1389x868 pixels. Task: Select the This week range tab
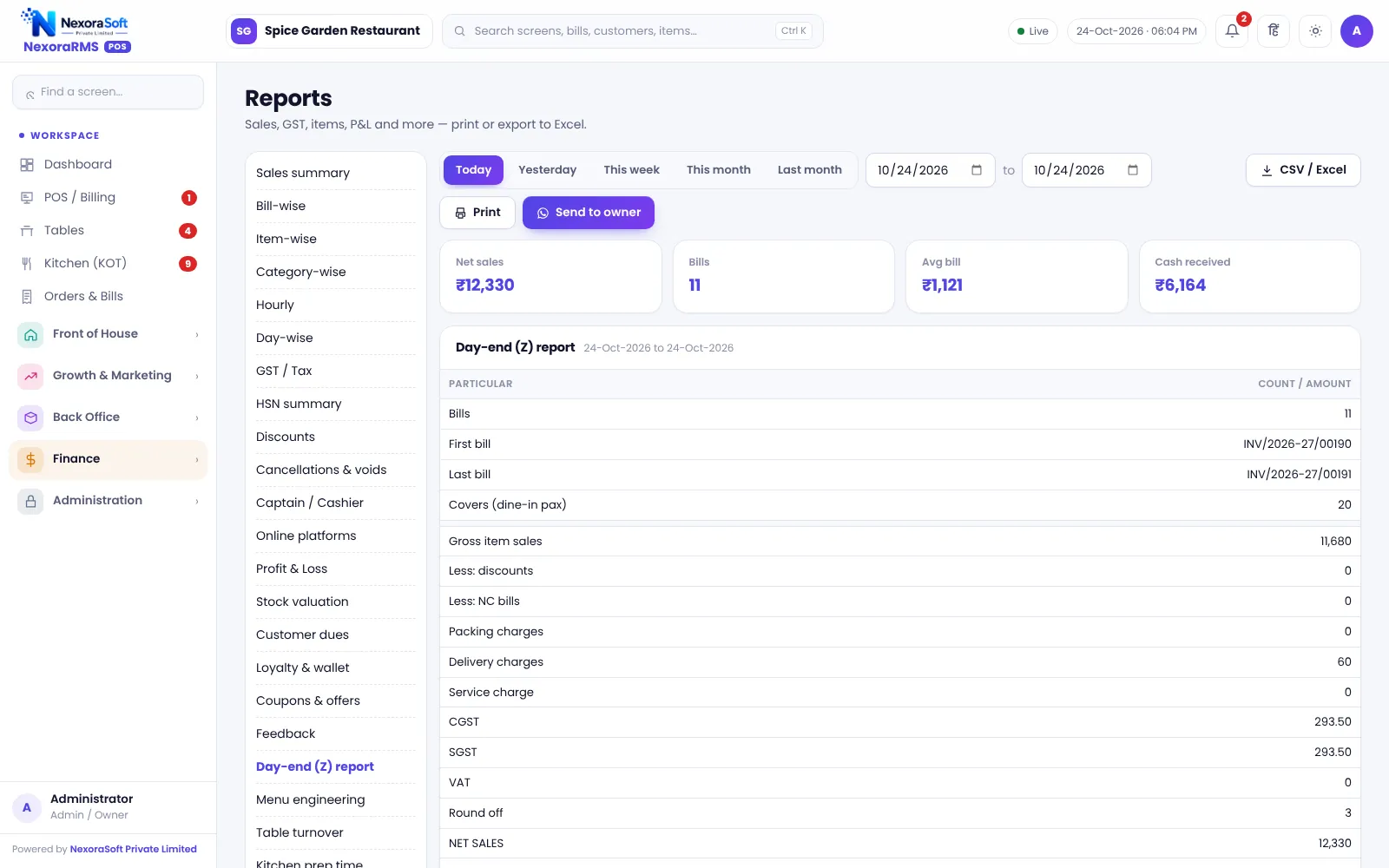(631, 170)
